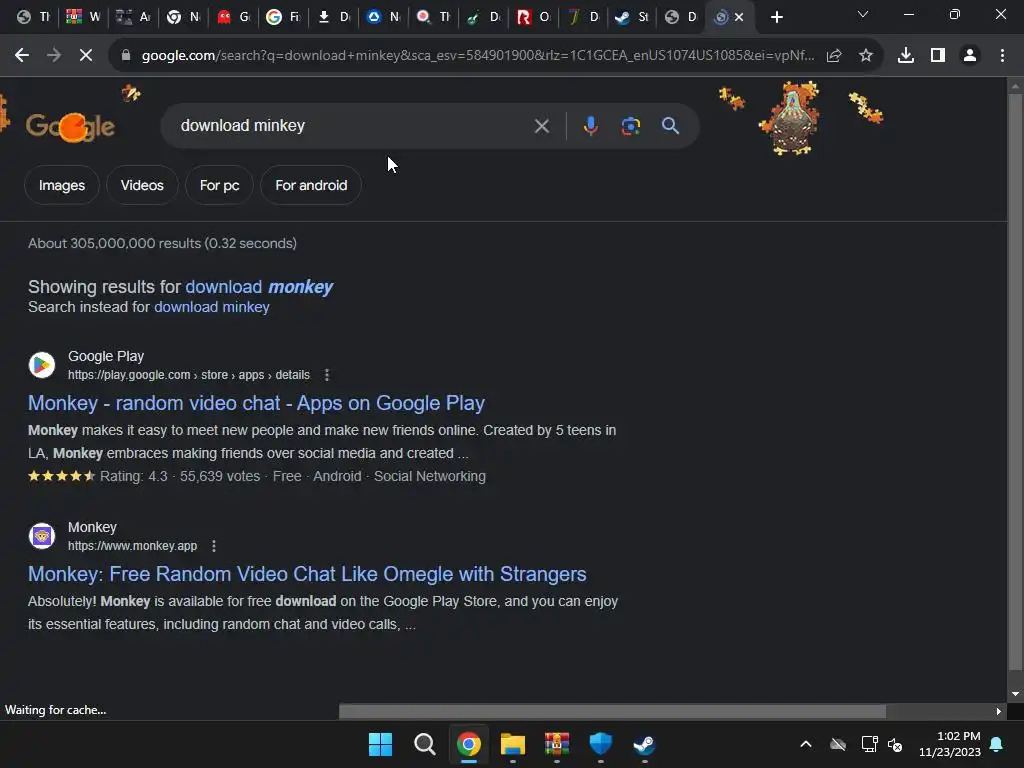Image resolution: width=1024 pixels, height=768 pixels.
Task: Click the Monkey site favicon
Action: pyautogui.click(x=42, y=536)
